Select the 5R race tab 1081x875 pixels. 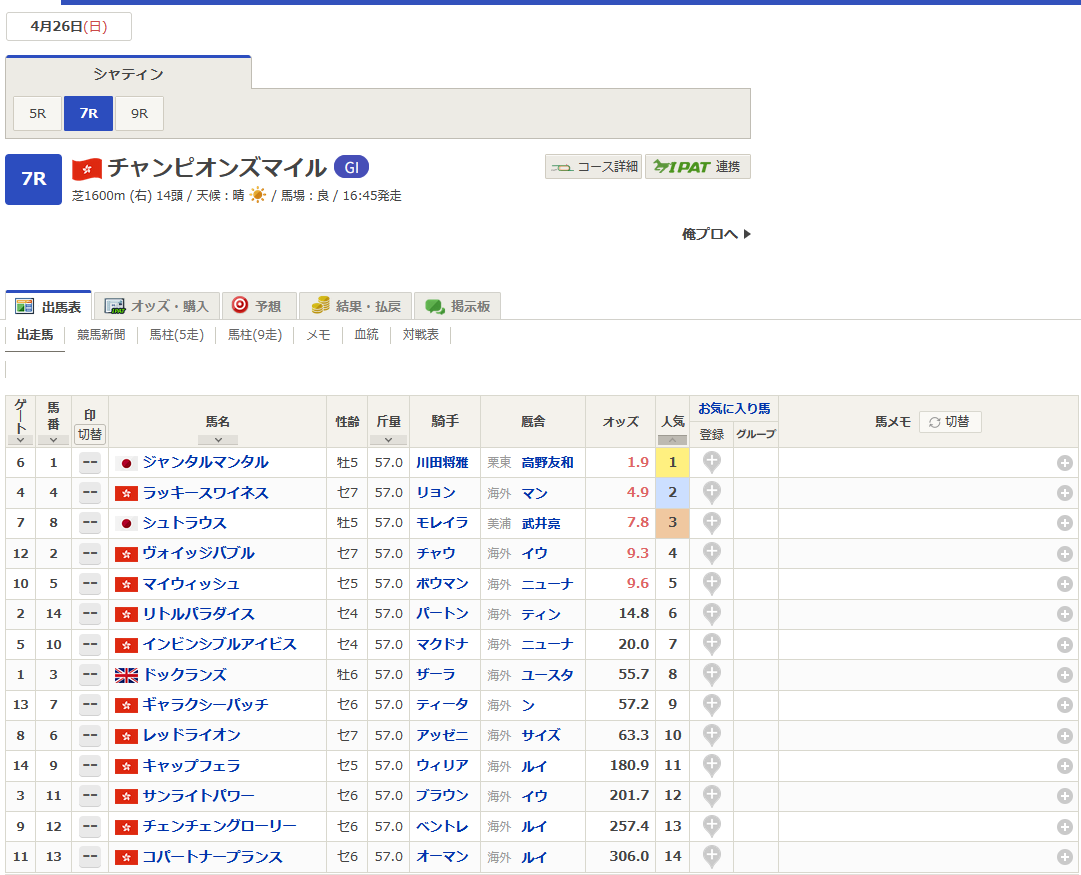tap(38, 114)
